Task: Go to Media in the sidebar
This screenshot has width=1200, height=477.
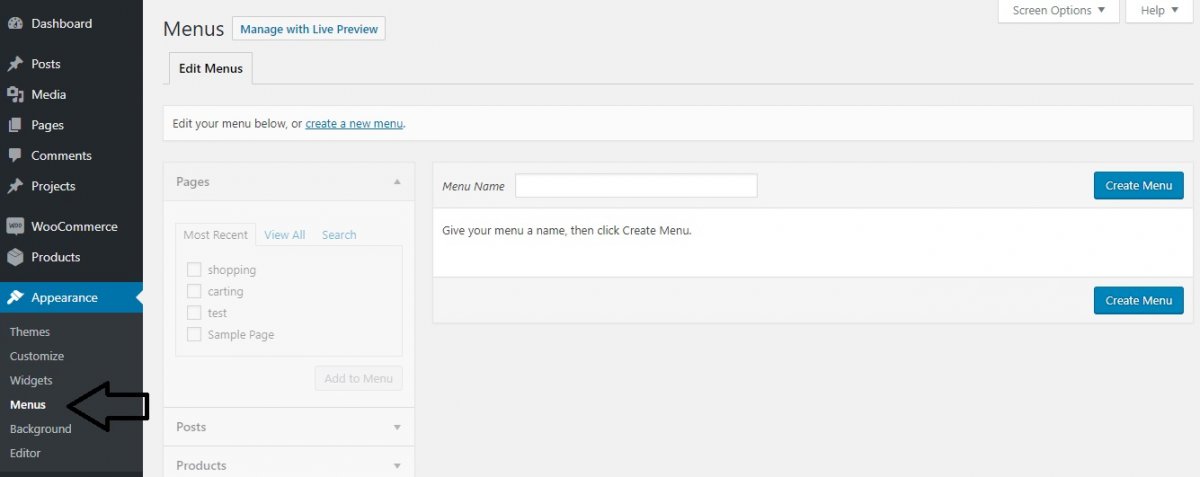Action: coord(49,95)
